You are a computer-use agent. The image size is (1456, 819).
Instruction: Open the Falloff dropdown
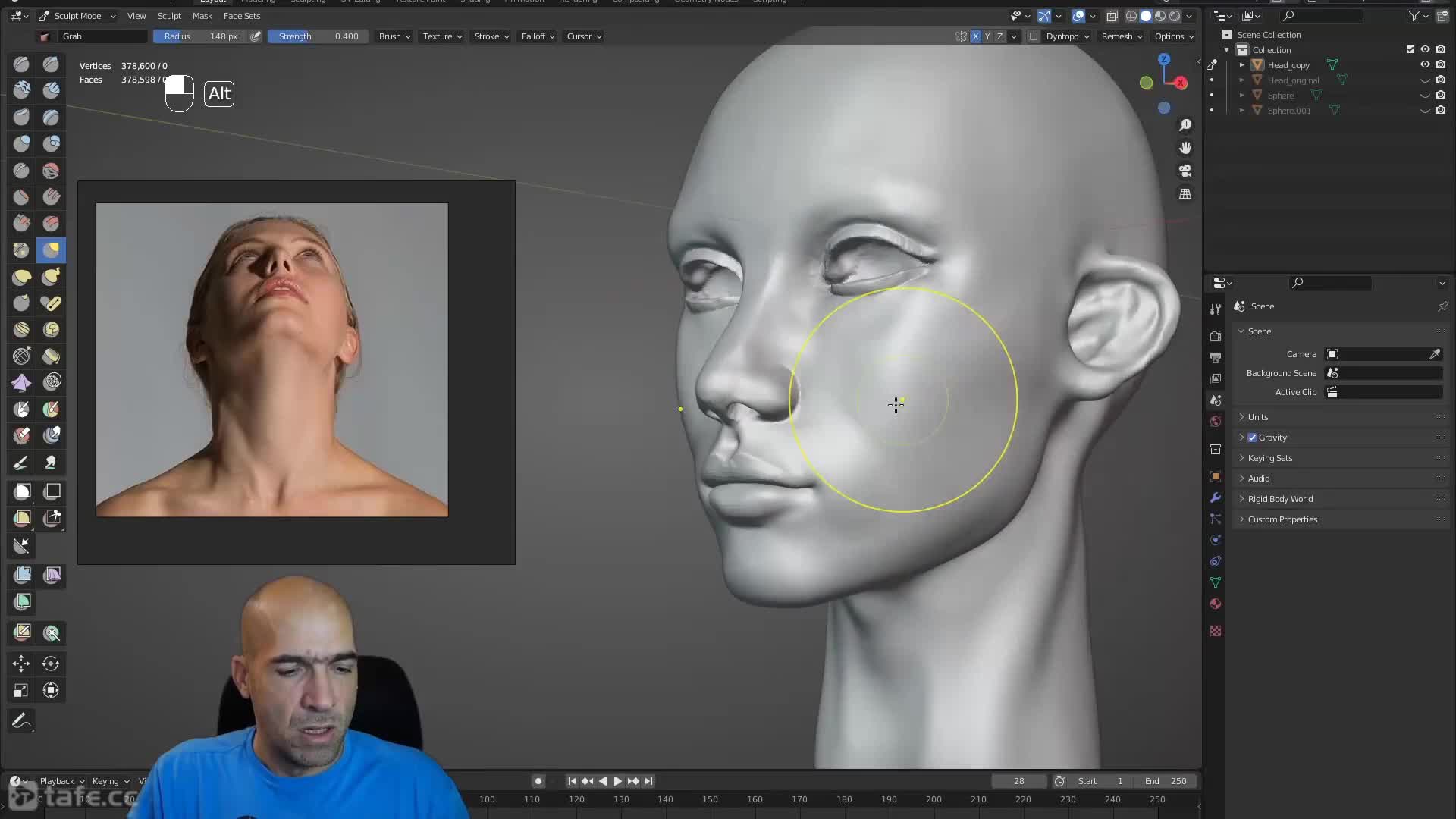[538, 36]
